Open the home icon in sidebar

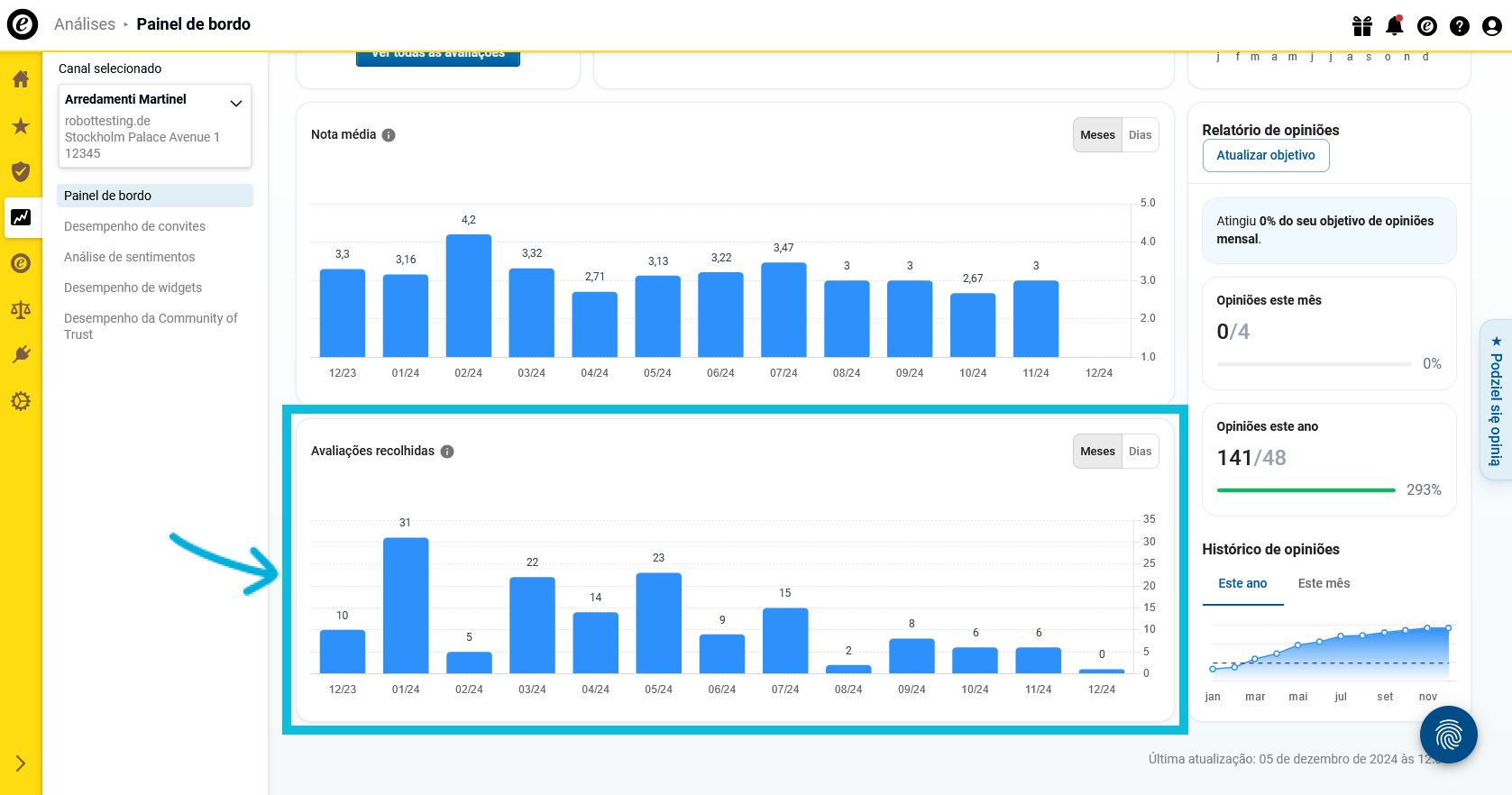click(21, 79)
